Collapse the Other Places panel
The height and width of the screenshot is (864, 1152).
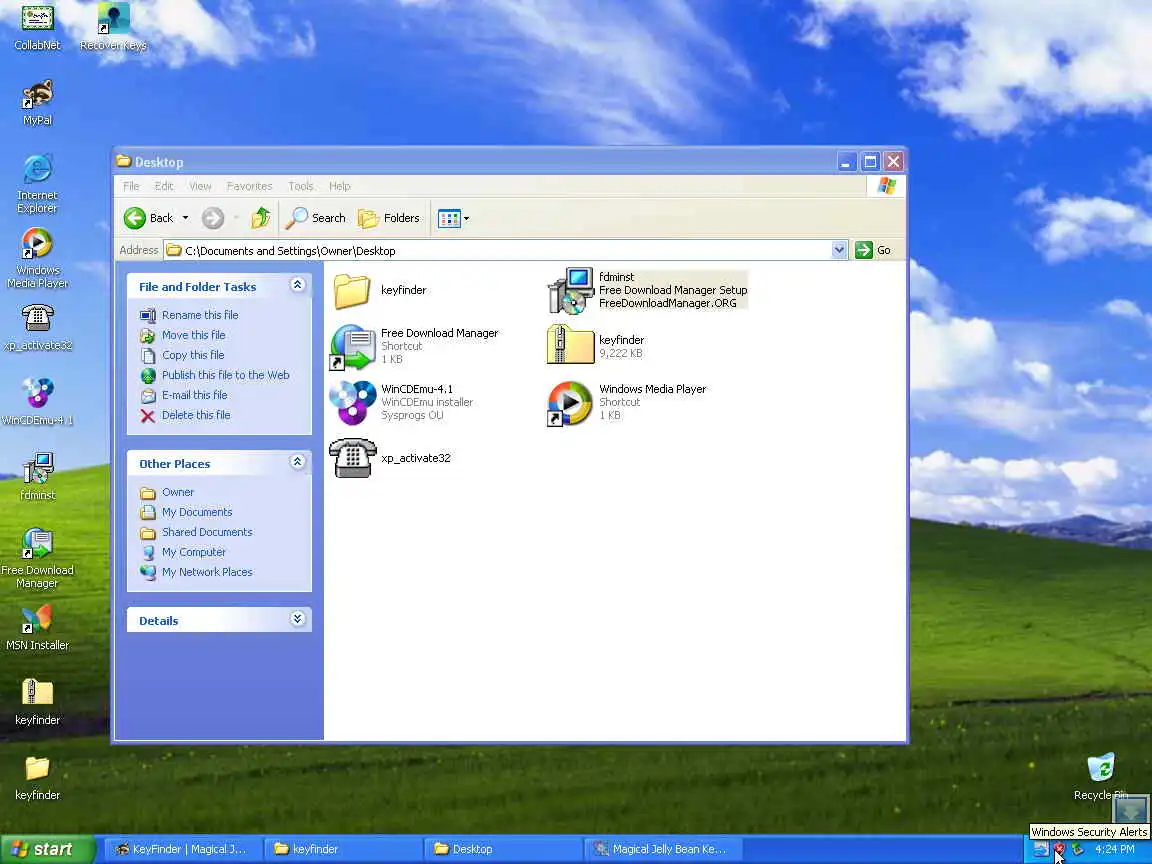pos(298,462)
